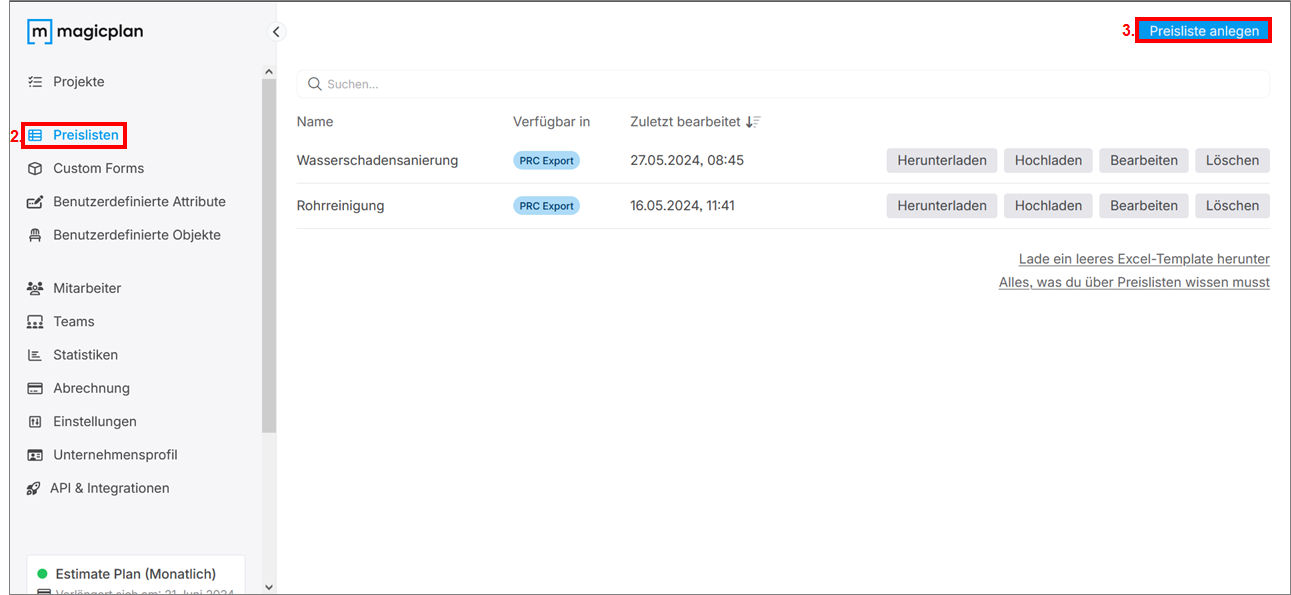
Task: Download the Wasserschadensanierung price list
Action: (941, 160)
